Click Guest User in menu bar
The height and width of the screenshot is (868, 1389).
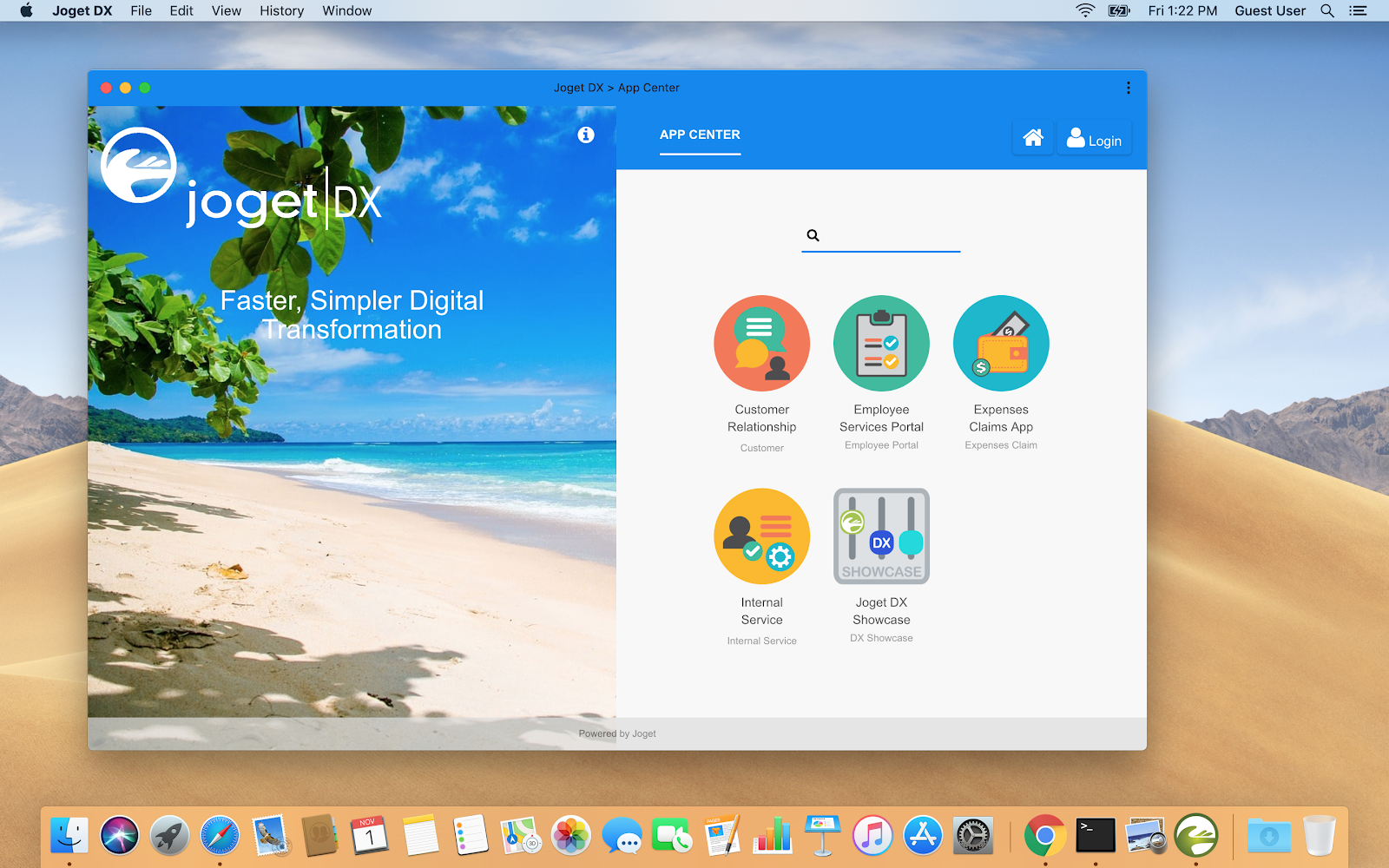[x=1270, y=10]
